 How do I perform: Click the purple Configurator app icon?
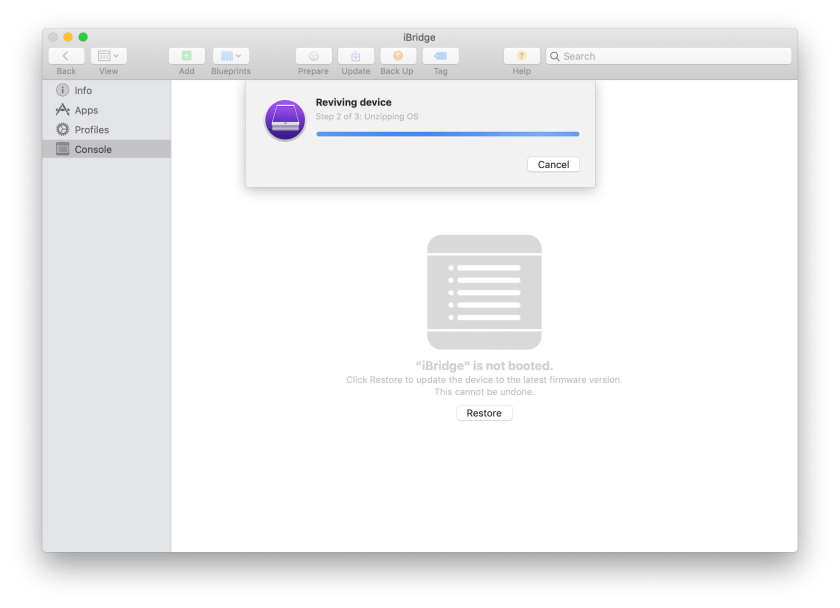(x=285, y=120)
